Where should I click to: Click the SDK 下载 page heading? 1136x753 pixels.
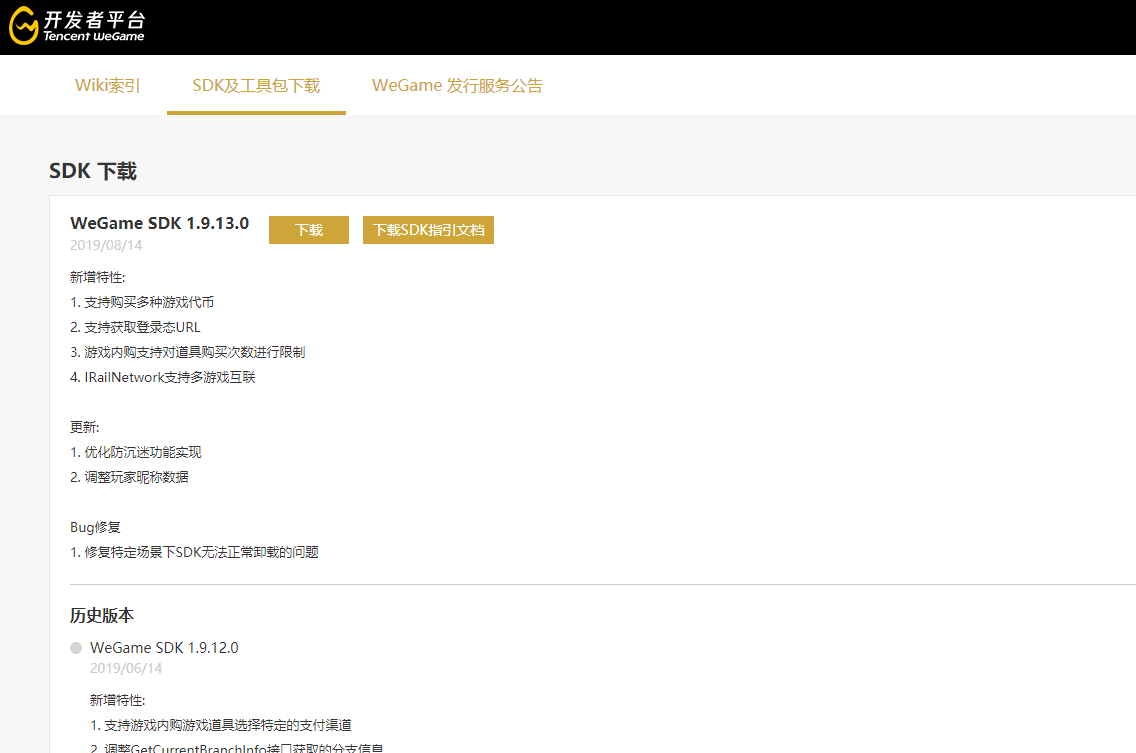(92, 170)
